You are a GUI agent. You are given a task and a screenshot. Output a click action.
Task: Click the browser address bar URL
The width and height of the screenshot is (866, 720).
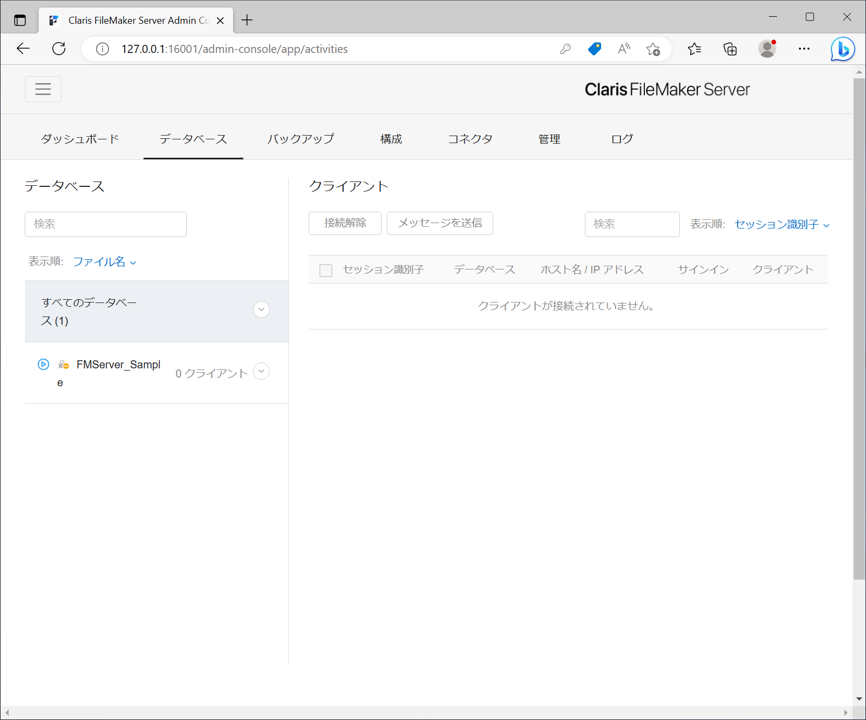pyautogui.click(x=235, y=49)
